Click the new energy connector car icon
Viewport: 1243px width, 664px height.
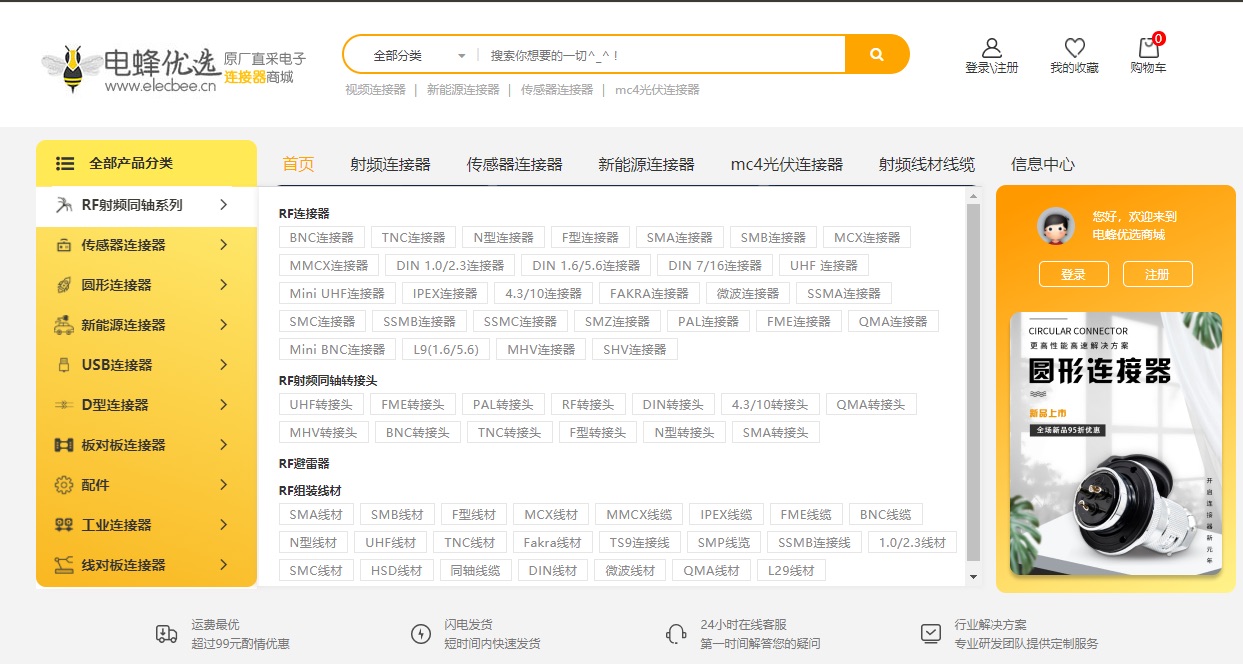[64, 325]
